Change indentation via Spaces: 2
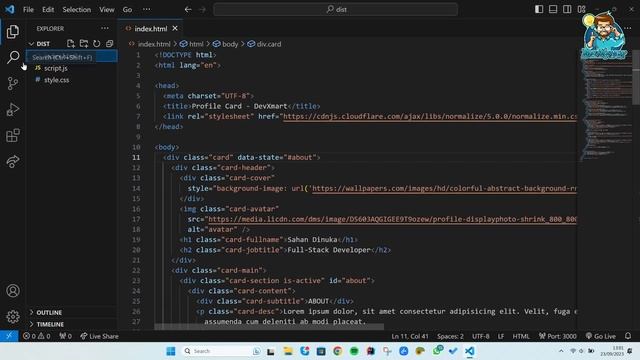 click(x=450, y=336)
